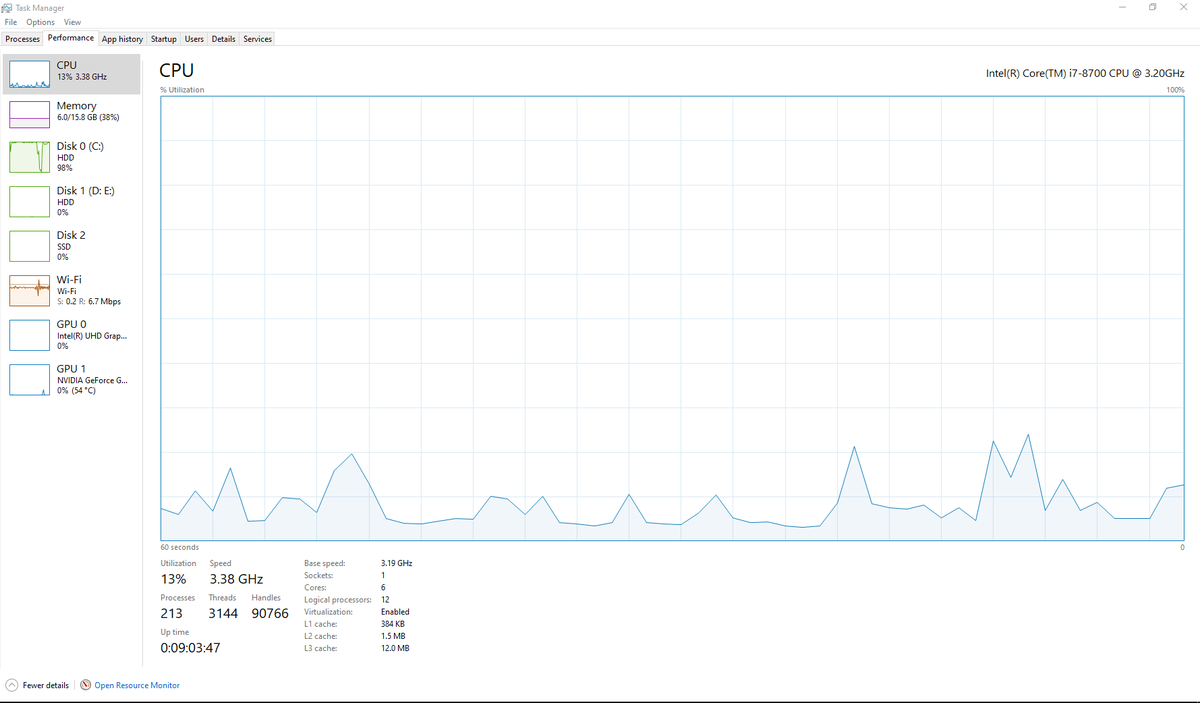Open the Details tab
Viewport: 1200px width, 703px height.
click(224, 39)
